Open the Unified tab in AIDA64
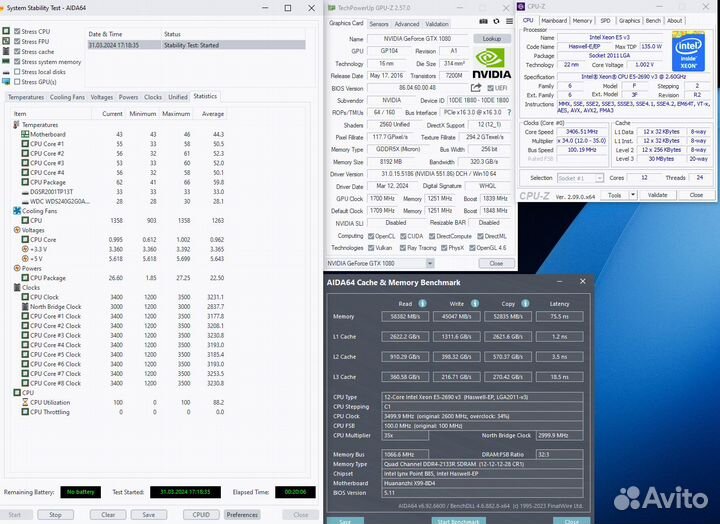Image resolution: width=720 pixels, height=524 pixels. pos(178,97)
